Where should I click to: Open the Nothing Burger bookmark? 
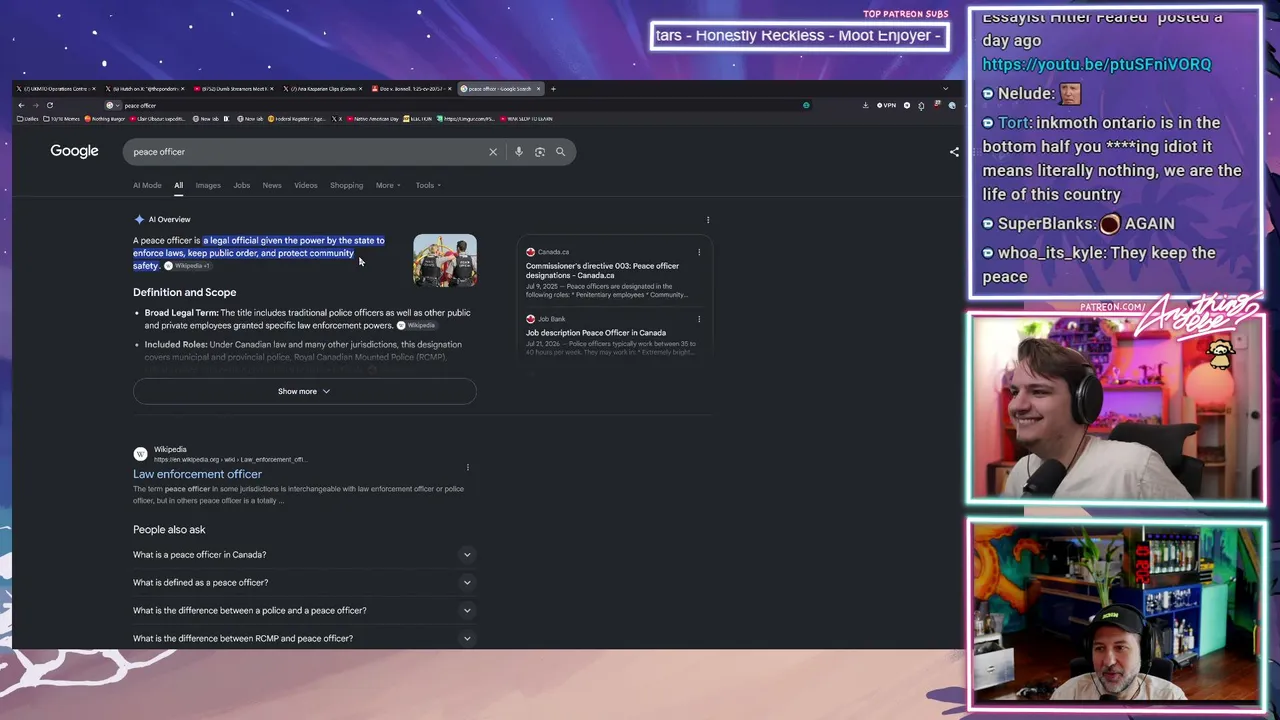[106, 119]
